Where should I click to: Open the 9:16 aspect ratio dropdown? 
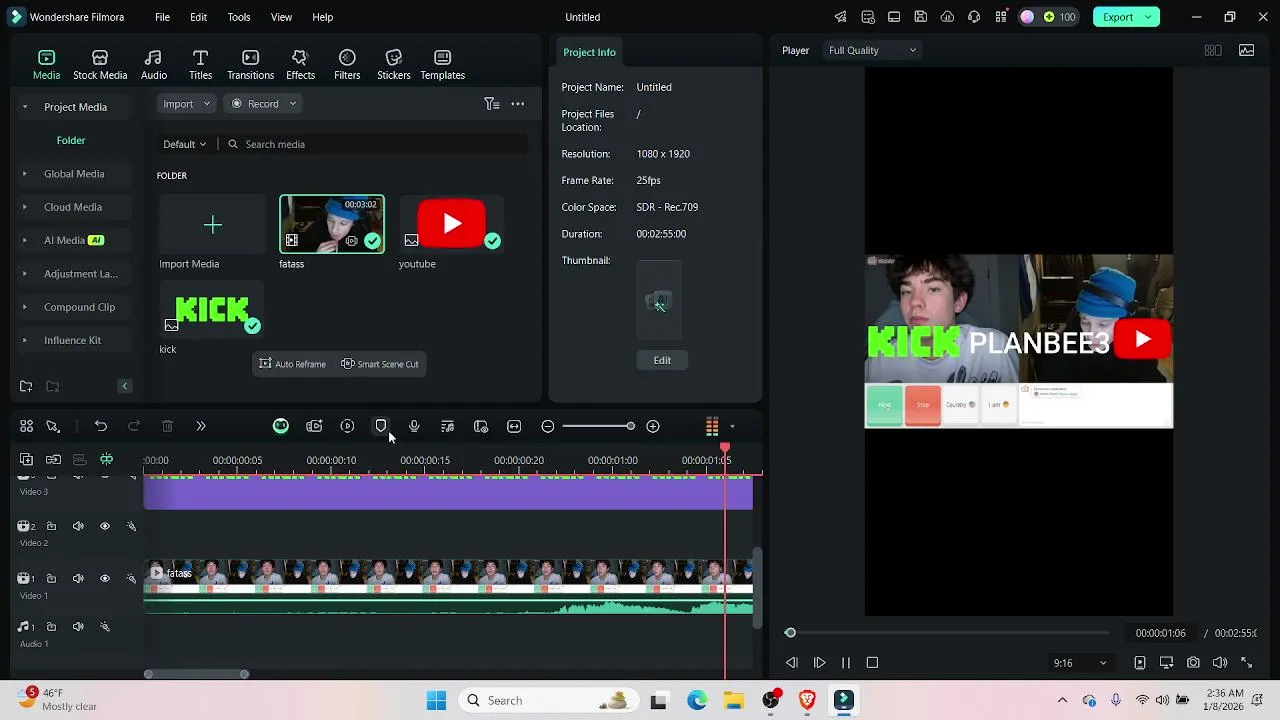(x=1079, y=663)
